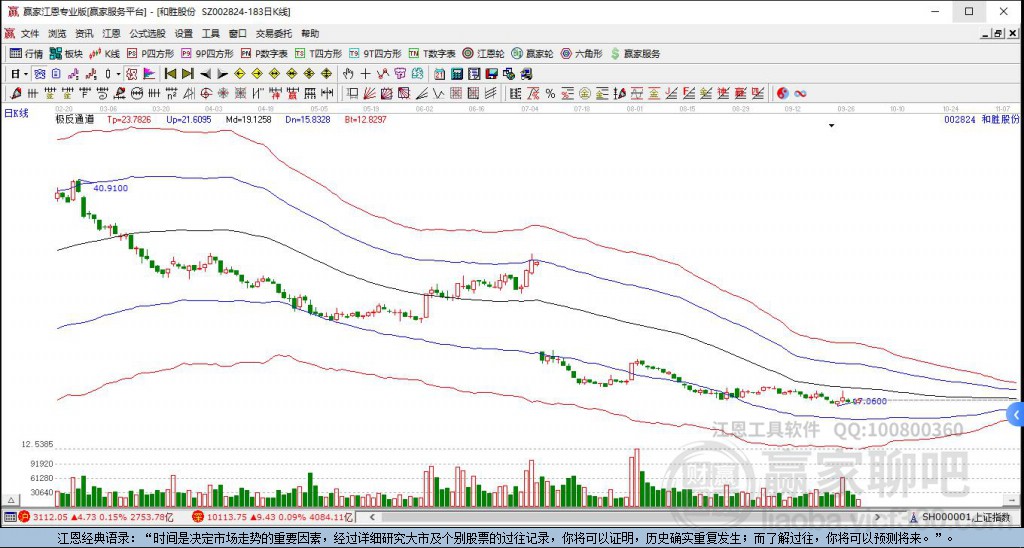Screen dimensions: 1024x548
Task: Jump to first bar with skip-to-start icon
Action: pos(170,74)
